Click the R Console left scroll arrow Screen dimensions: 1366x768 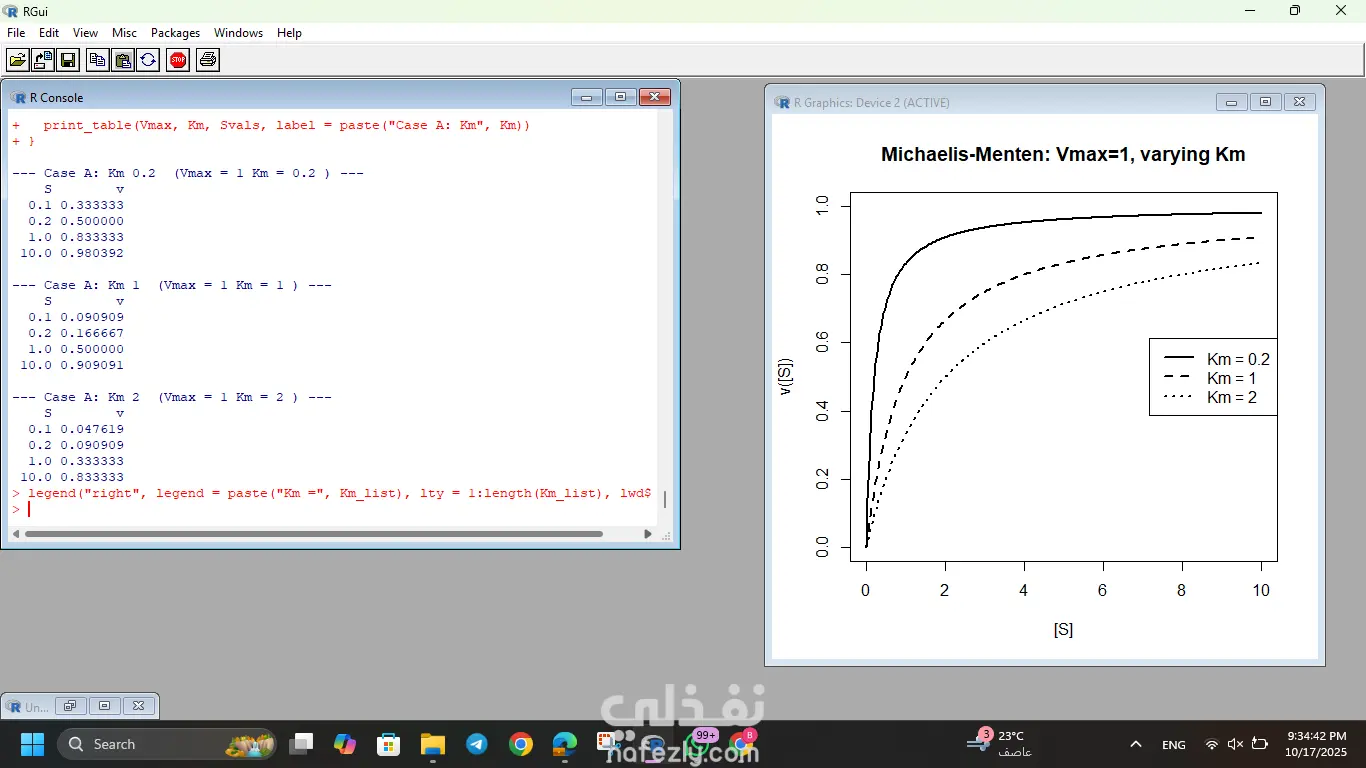coord(16,534)
